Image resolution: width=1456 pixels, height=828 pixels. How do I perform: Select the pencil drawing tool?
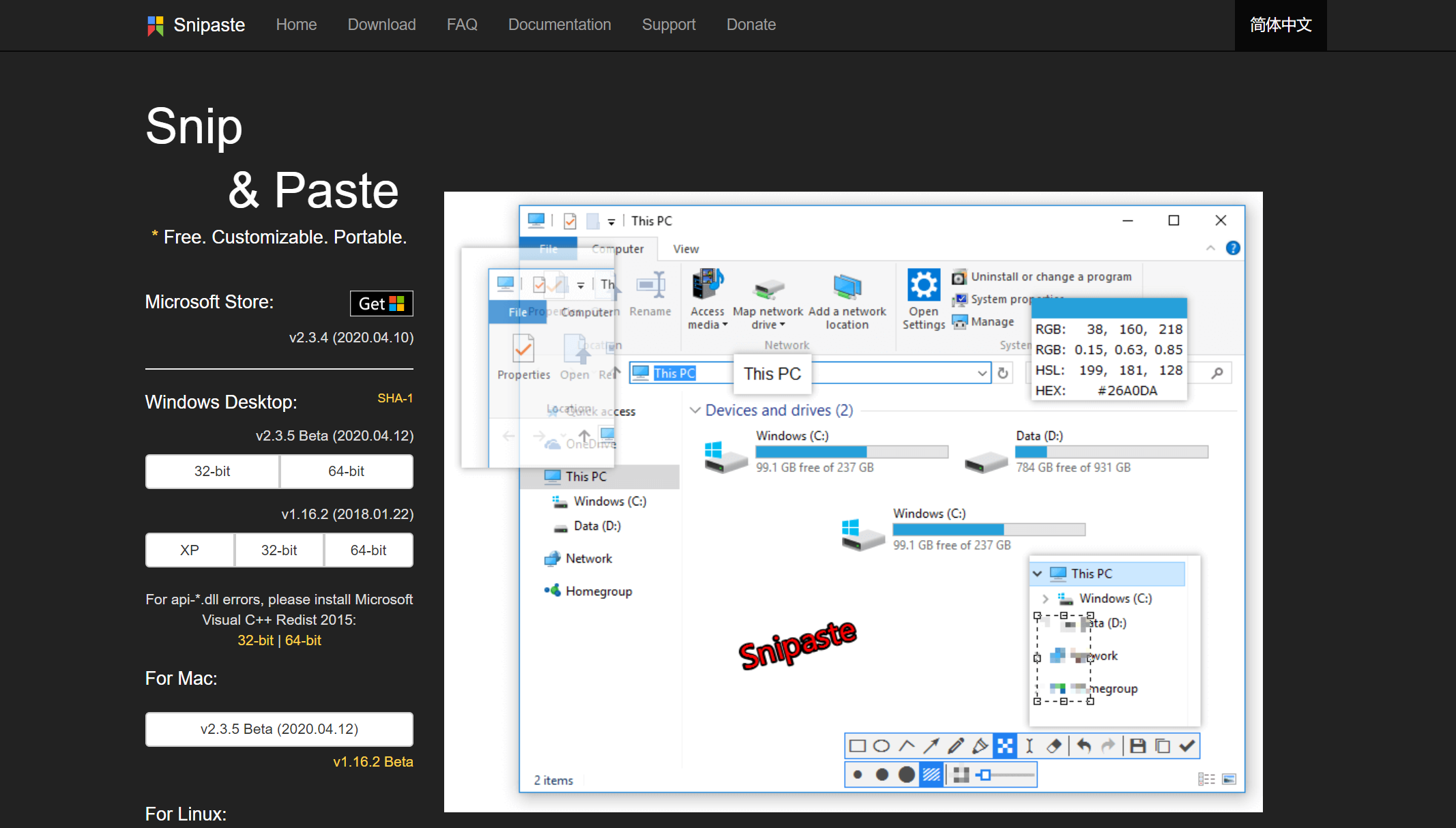coord(956,746)
